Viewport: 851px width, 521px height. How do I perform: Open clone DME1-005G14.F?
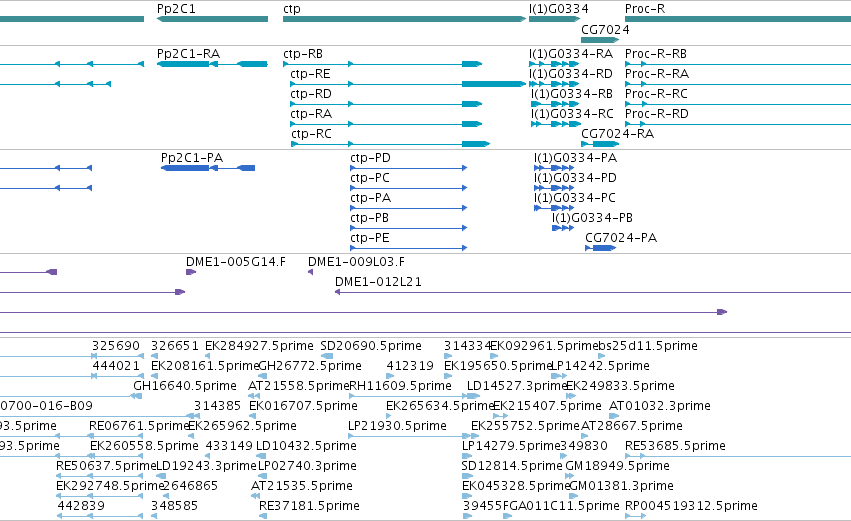tap(236, 262)
